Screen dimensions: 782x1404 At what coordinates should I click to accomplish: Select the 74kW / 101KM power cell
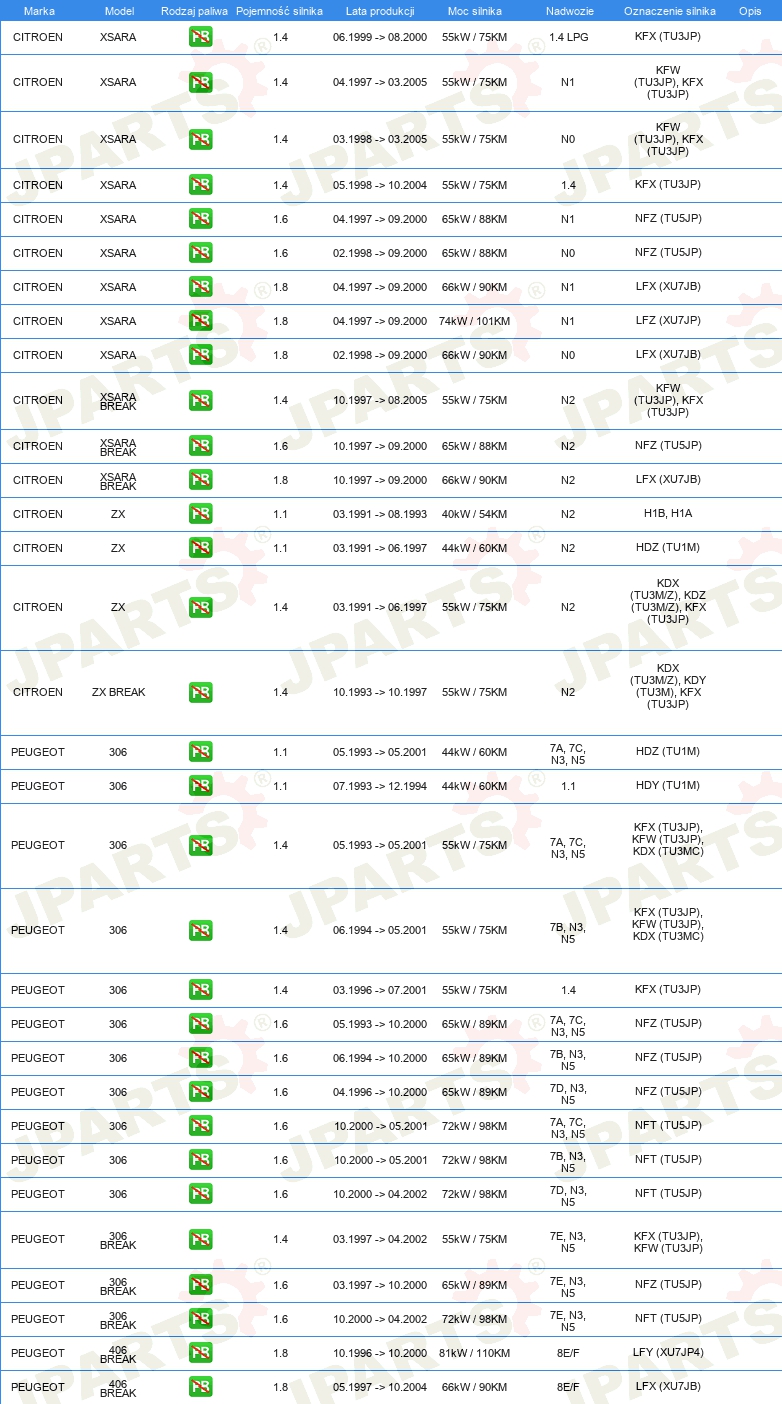pyautogui.click(x=475, y=321)
